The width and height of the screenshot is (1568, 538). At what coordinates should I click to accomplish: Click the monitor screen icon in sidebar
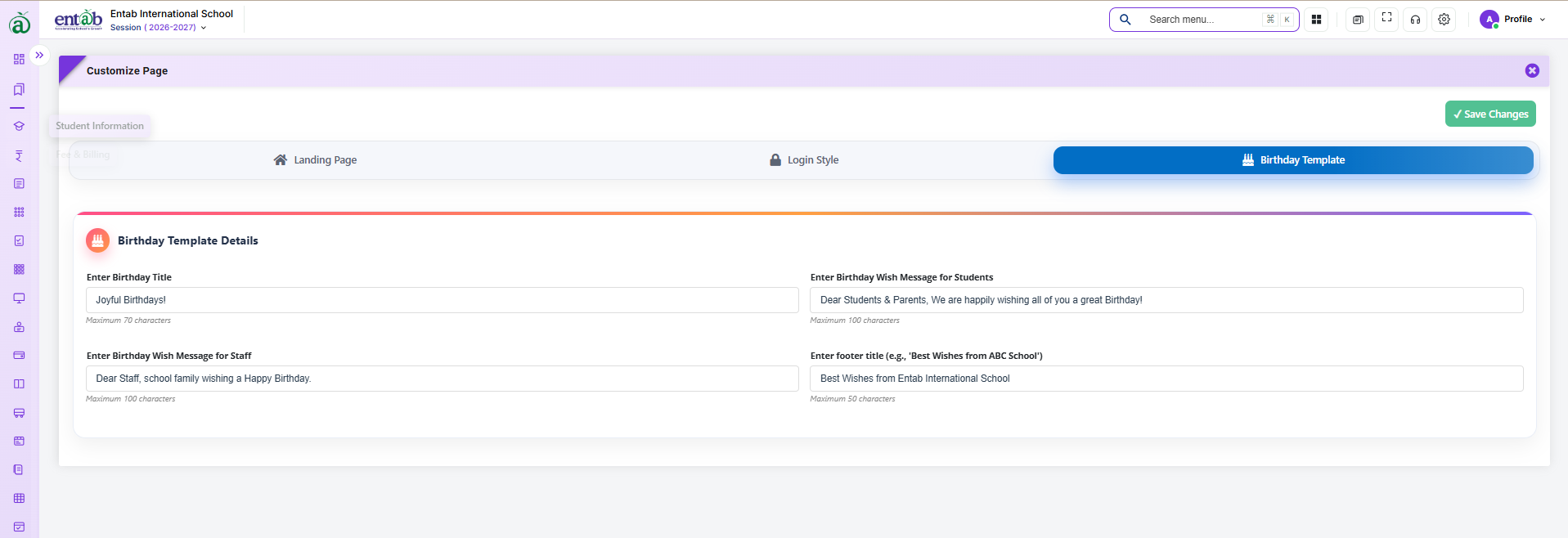(x=19, y=298)
